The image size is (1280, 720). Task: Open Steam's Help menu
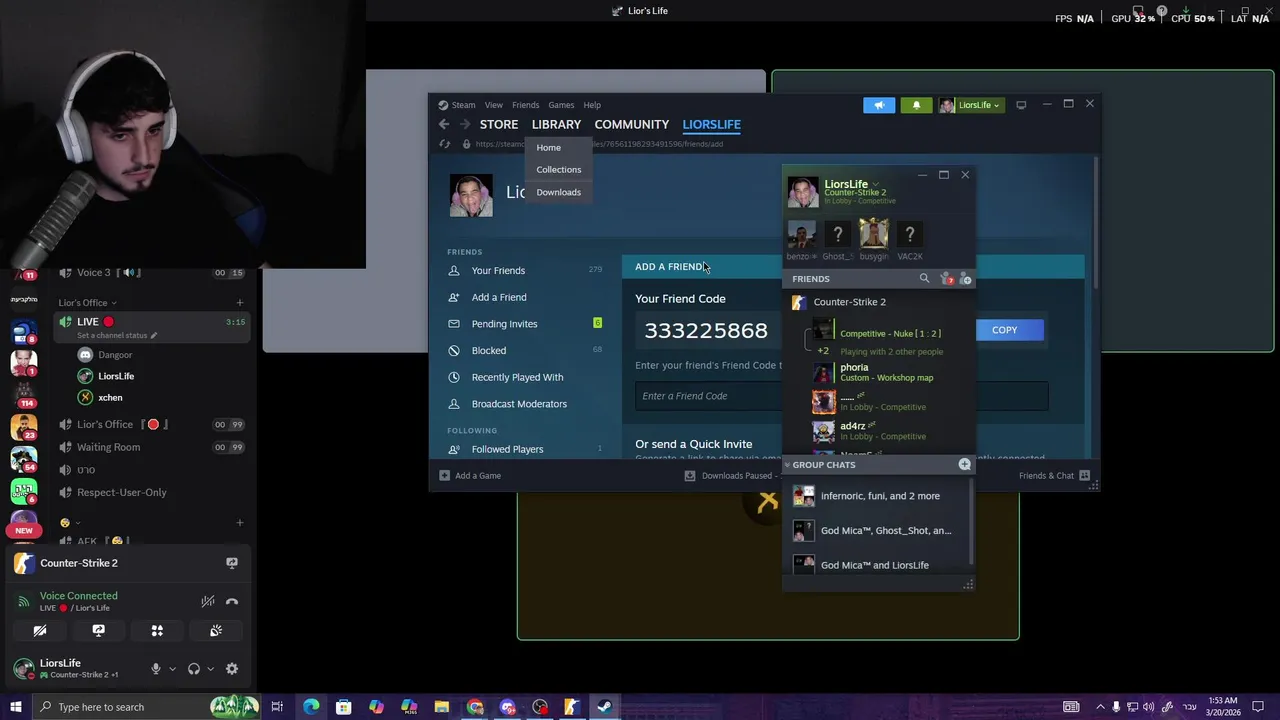[x=592, y=105]
